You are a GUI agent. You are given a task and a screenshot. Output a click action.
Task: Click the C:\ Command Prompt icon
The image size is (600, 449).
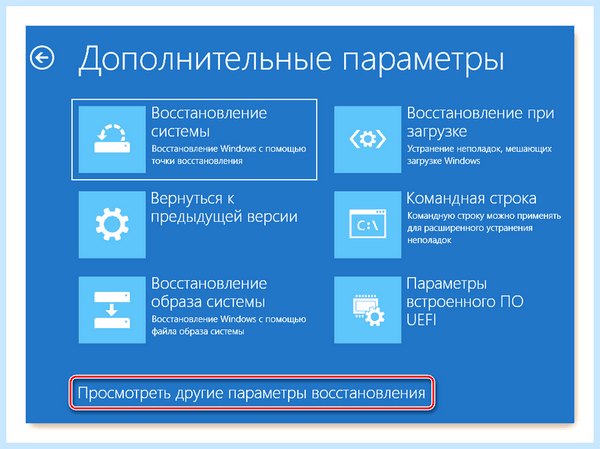pyautogui.click(x=367, y=224)
